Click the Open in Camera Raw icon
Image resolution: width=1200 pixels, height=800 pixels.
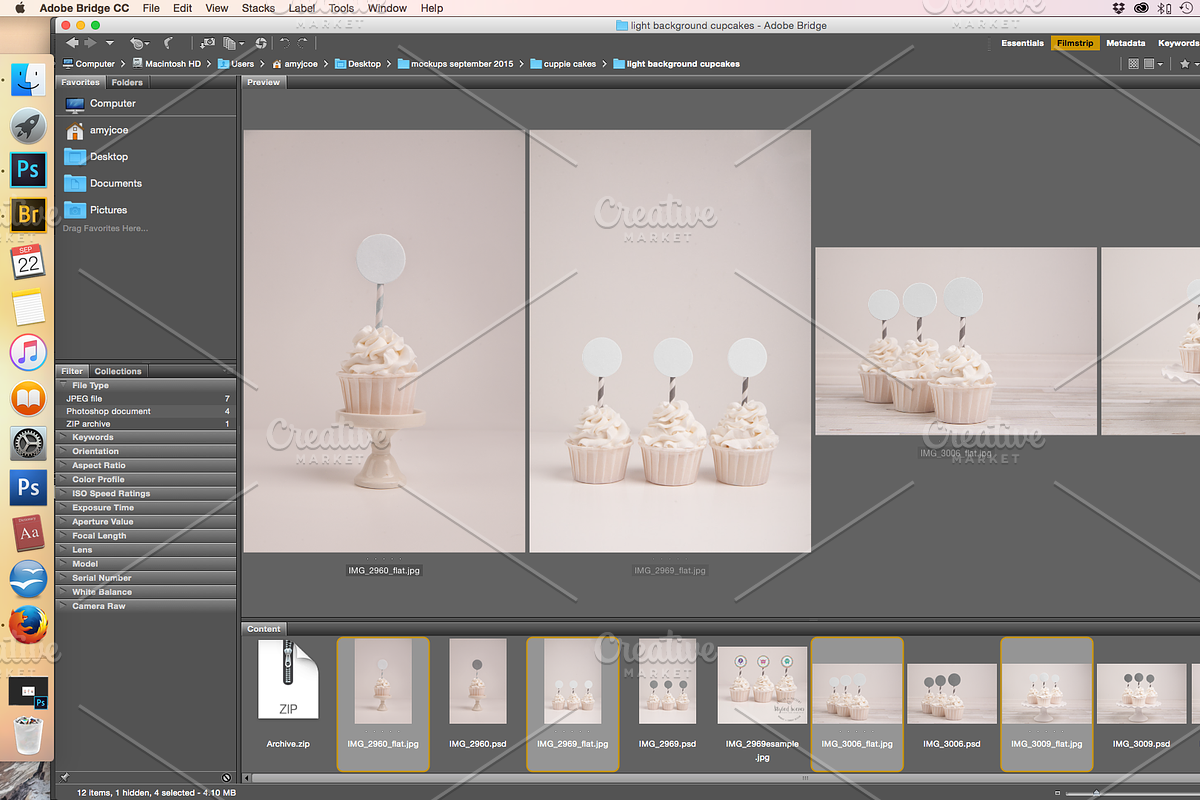click(x=261, y=43)
